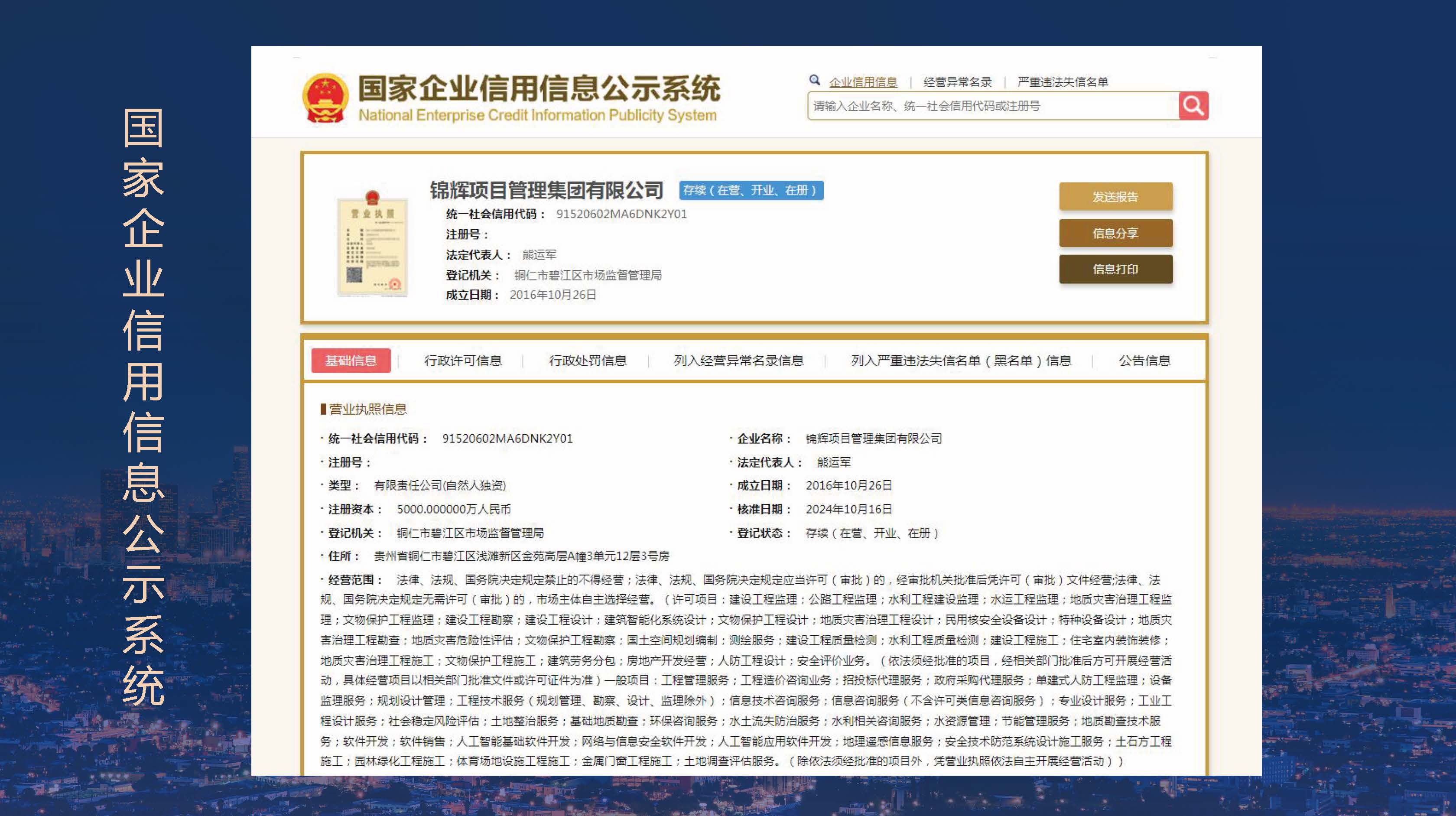The width and height of the screenshot is (1456, 816).
Task: Click the national emblem logo
Action: click(x=325, y=98)
